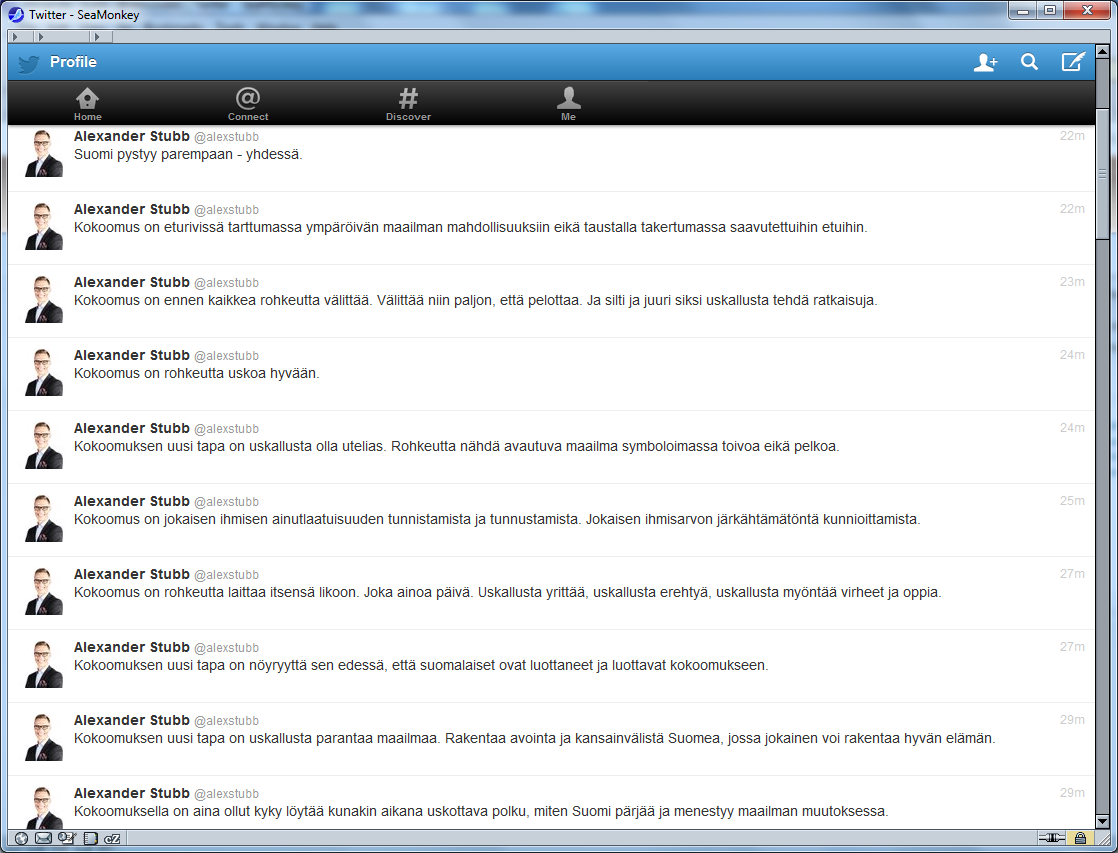Click the search magnifier icon
Viewport: 1118px width, 853px height.
point(1029,63)
